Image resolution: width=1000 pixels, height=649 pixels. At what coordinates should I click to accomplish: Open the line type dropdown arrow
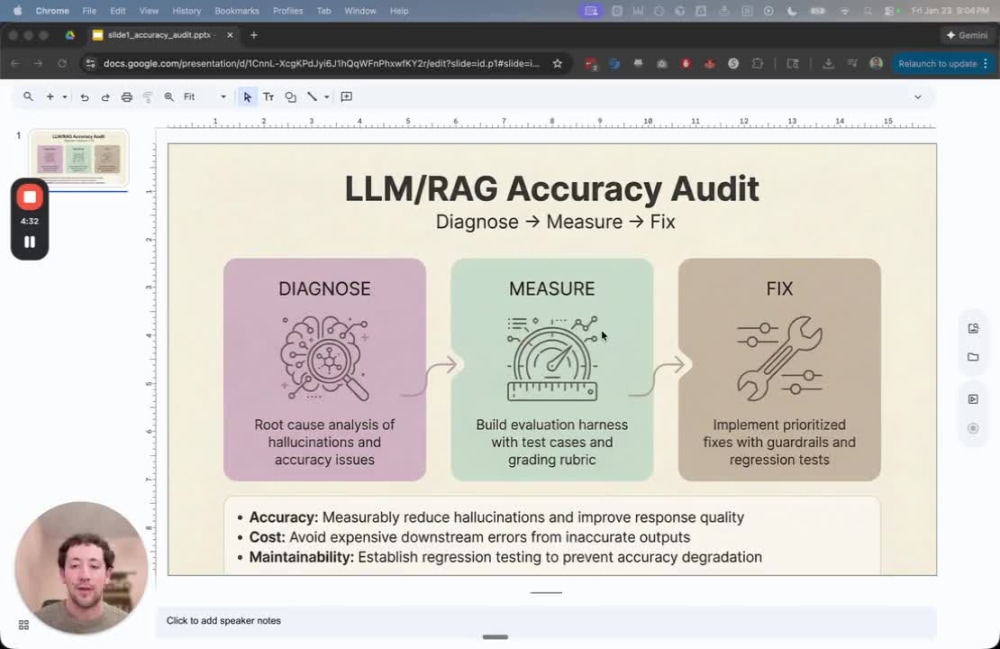pyautogui.click(x=327, y=97)
